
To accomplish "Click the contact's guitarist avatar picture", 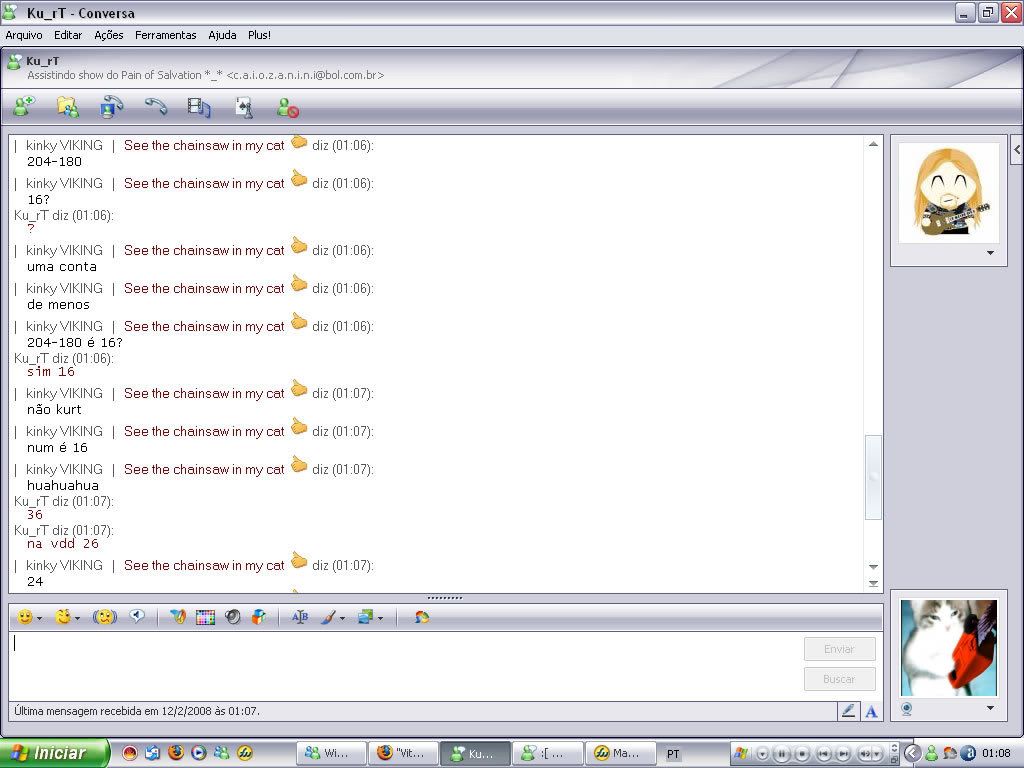I will pyautogui.click(x=949, y=193).
